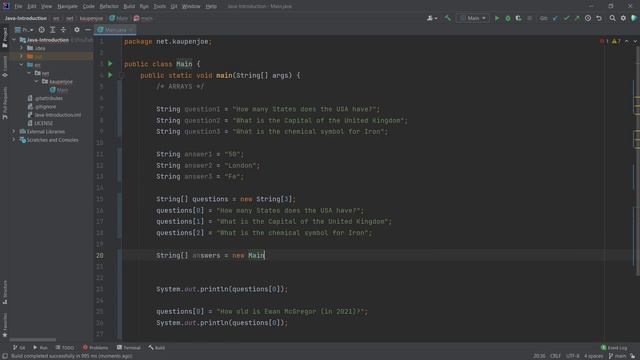Open Search Everywhere magnifier icon
This screenshot has height=360, width=640.
click(612, 18)
